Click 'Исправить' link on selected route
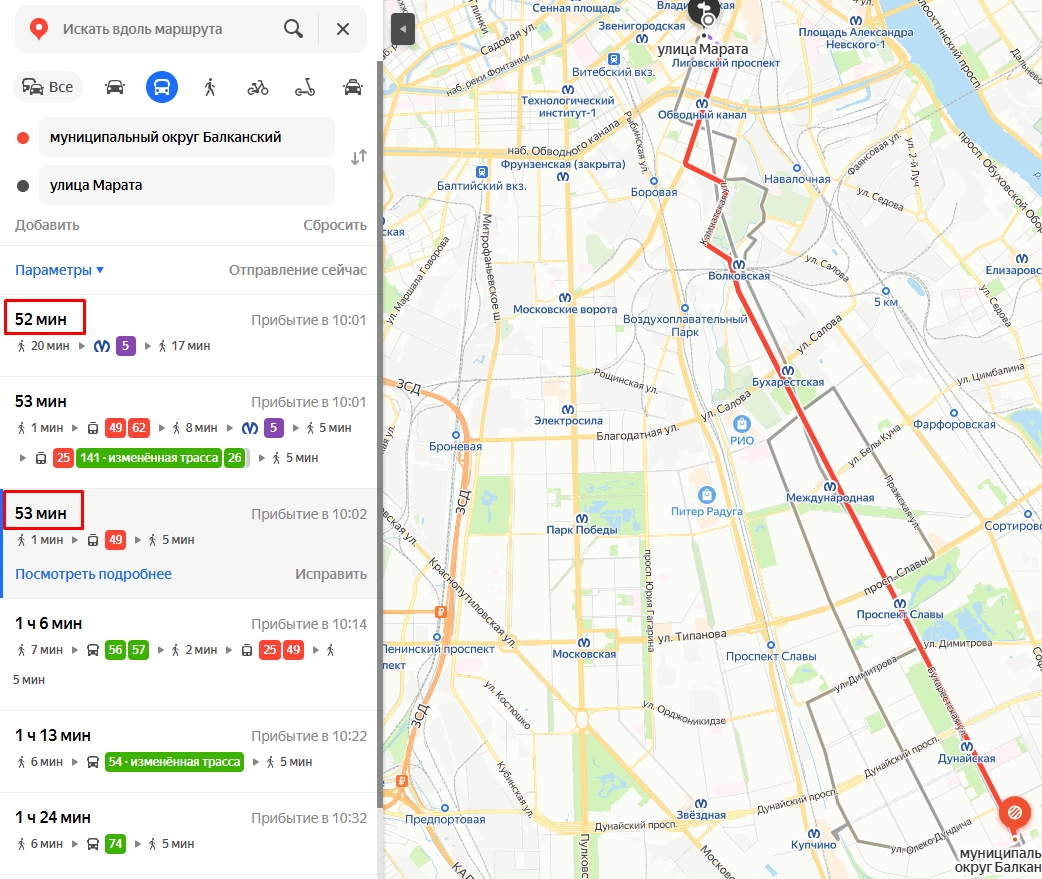 click(330, 574)
